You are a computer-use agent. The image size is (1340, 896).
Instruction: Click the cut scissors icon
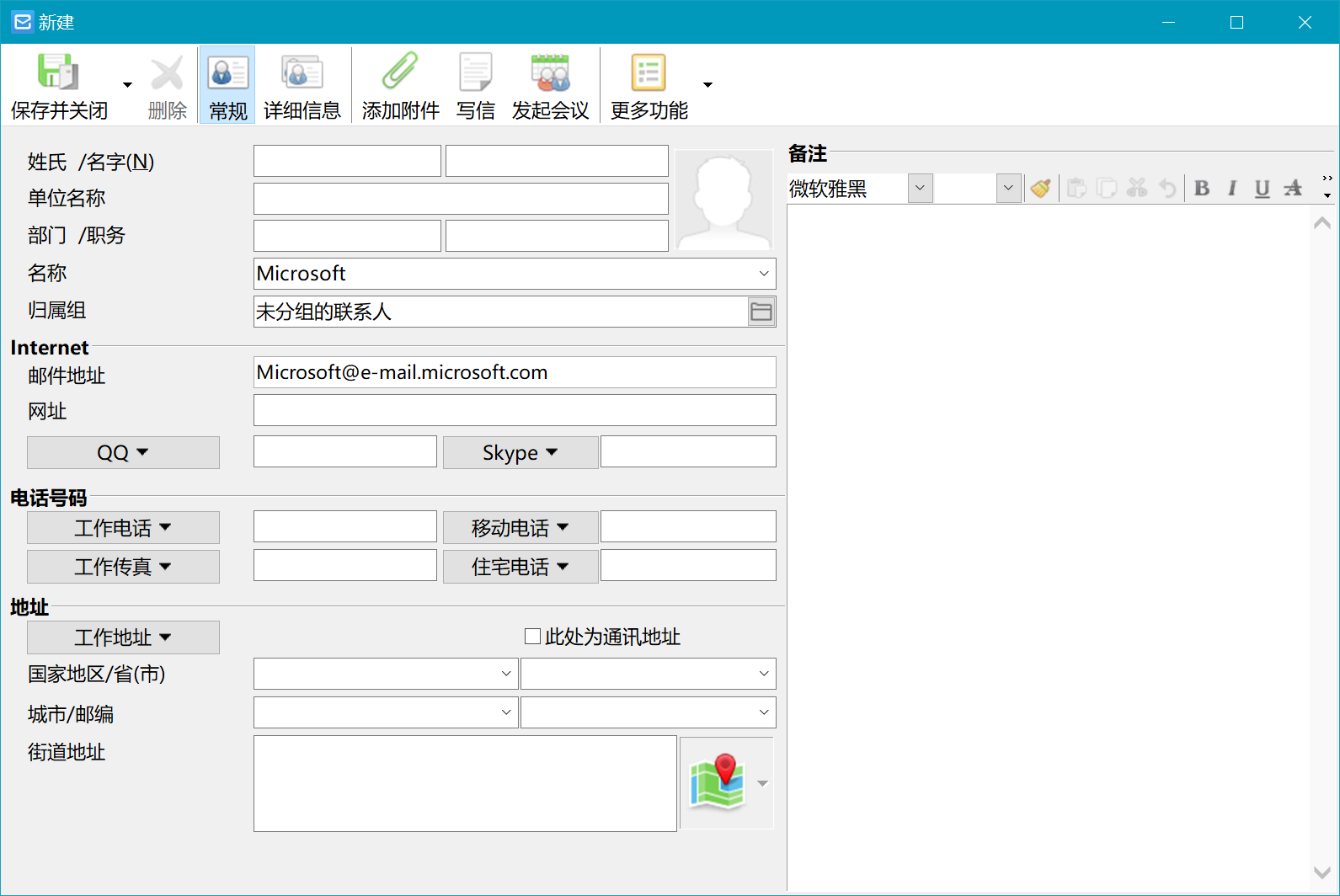(x=1137, y=188)
